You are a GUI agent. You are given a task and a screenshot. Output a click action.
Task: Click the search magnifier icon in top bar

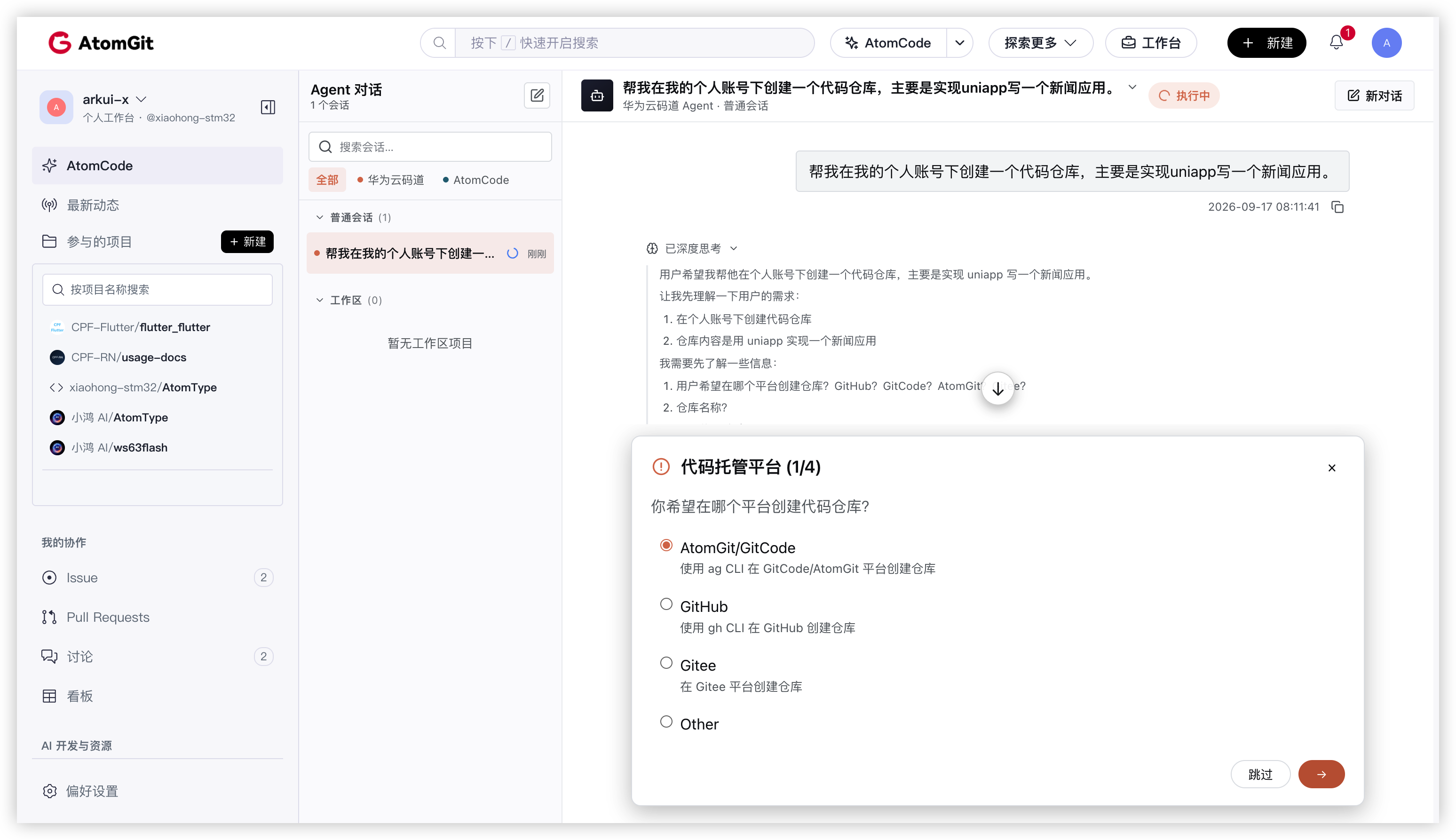[x=440, y=43]
